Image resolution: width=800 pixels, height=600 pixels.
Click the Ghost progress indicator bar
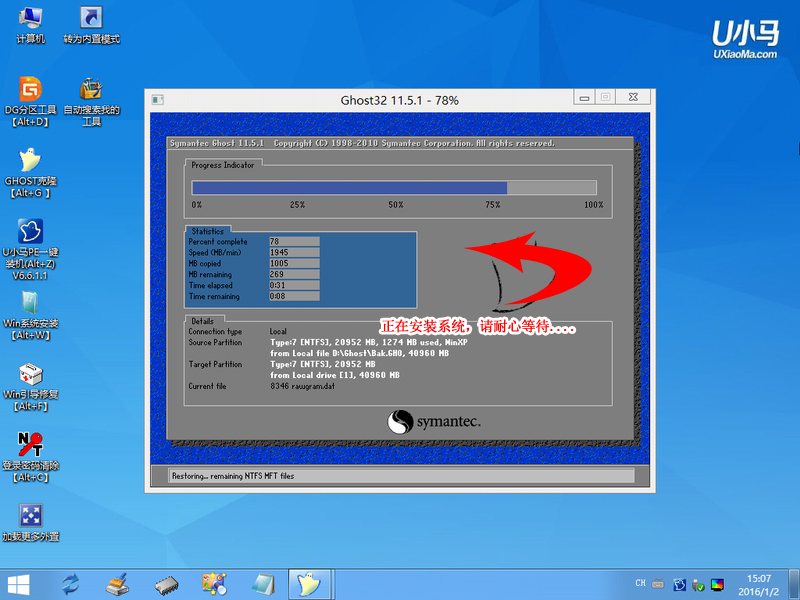pyautogui.click(x=394, y=187)
